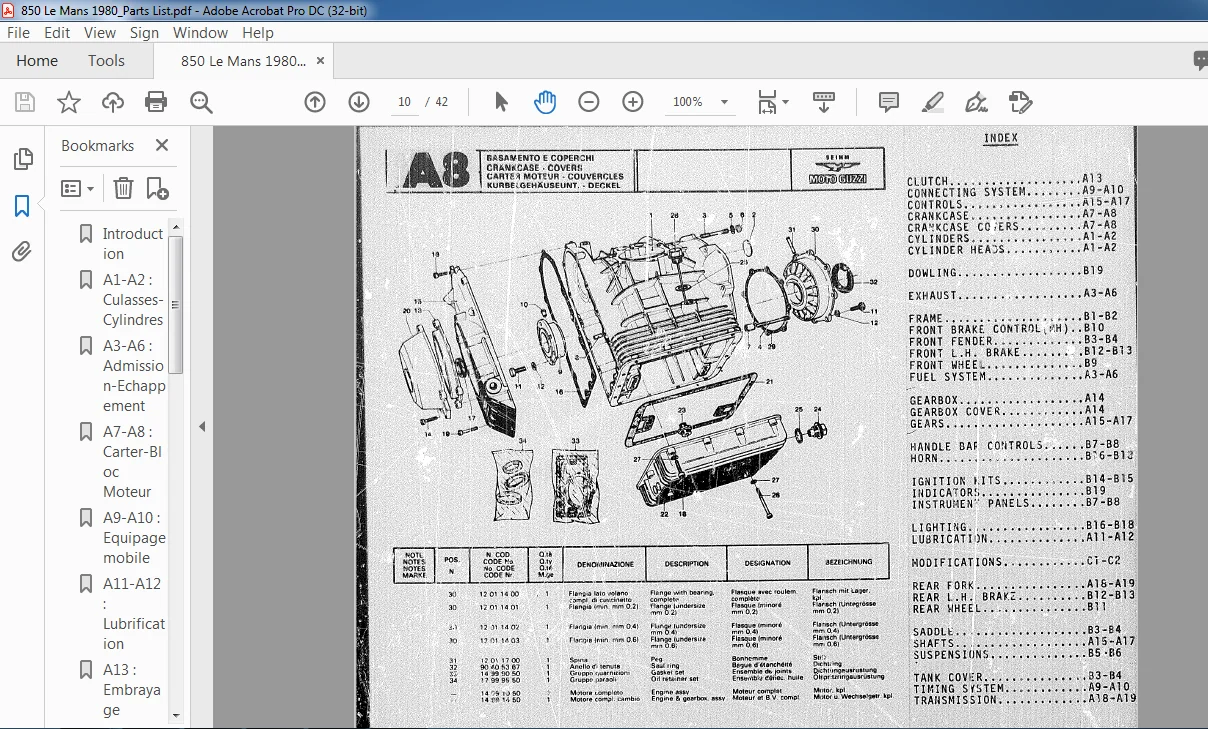Viewport: 1208px width, 729px height.
Task: Select the 850 Le Mans 1980 document tab
Action: (244, 61)
